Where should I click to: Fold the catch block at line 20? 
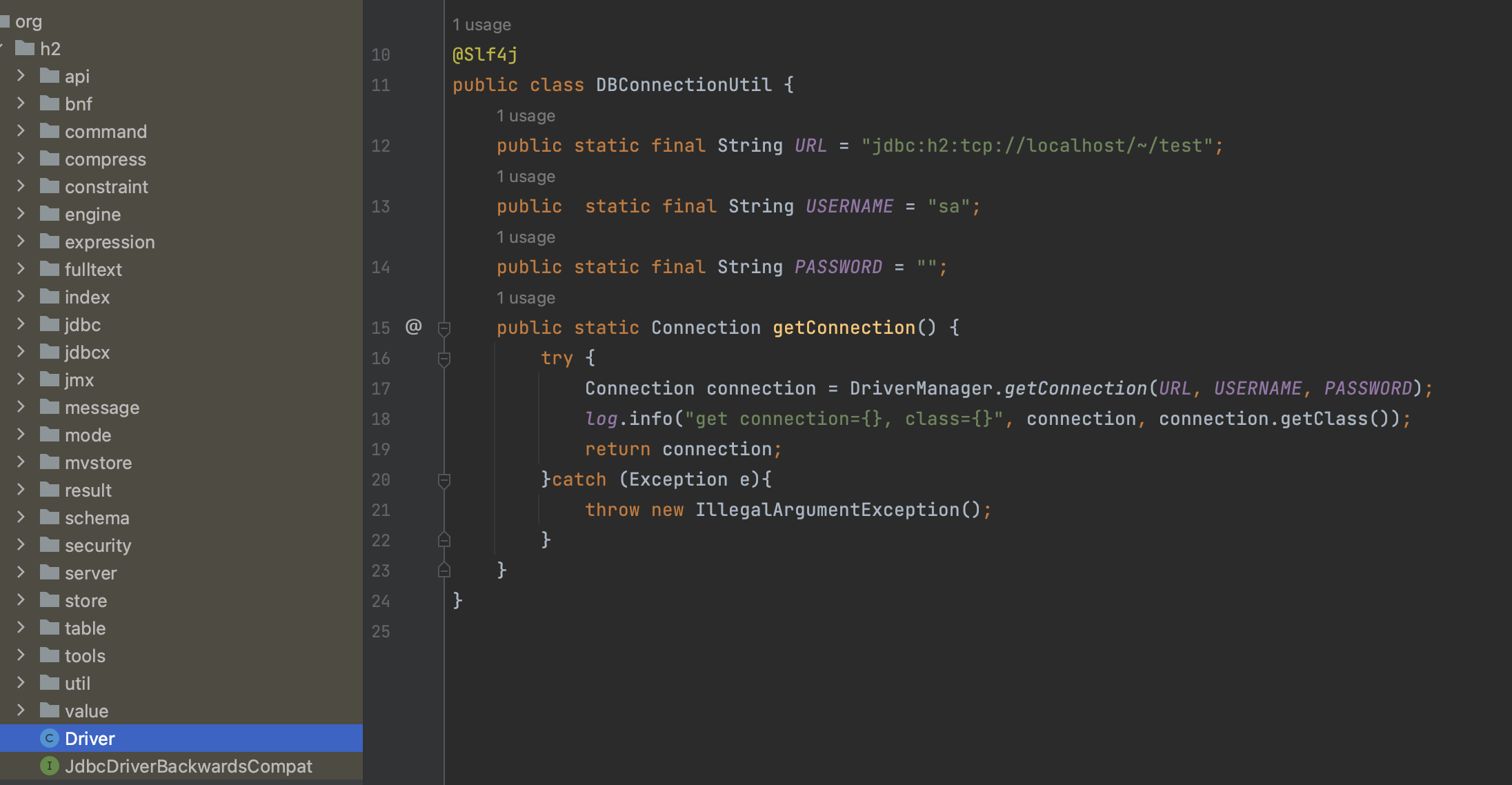[x=444, y=480]
